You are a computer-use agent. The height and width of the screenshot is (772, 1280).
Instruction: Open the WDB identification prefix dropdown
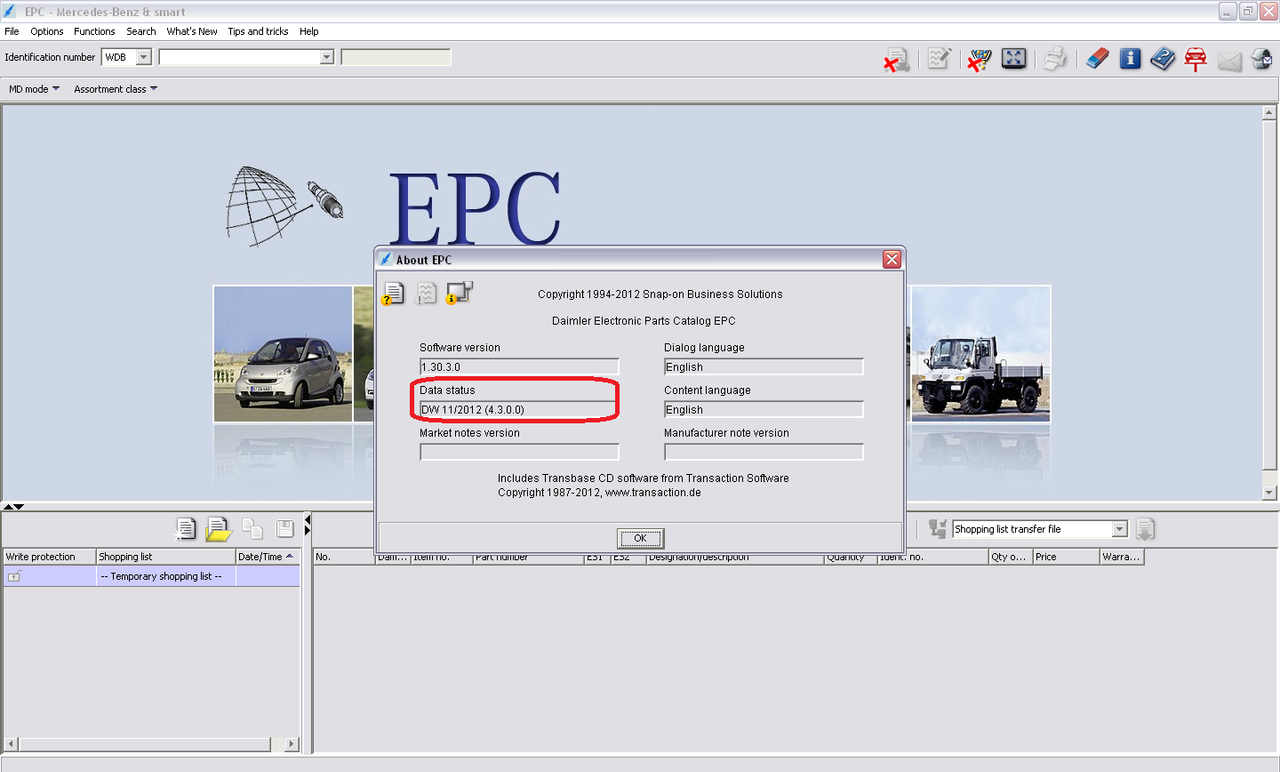pos(143,57)
